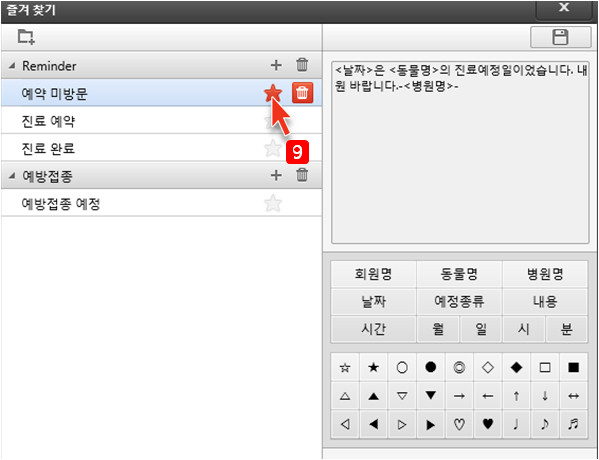599x460 pixels.
Task: Insert the filled circle symbol
Action: pos(431,368)
